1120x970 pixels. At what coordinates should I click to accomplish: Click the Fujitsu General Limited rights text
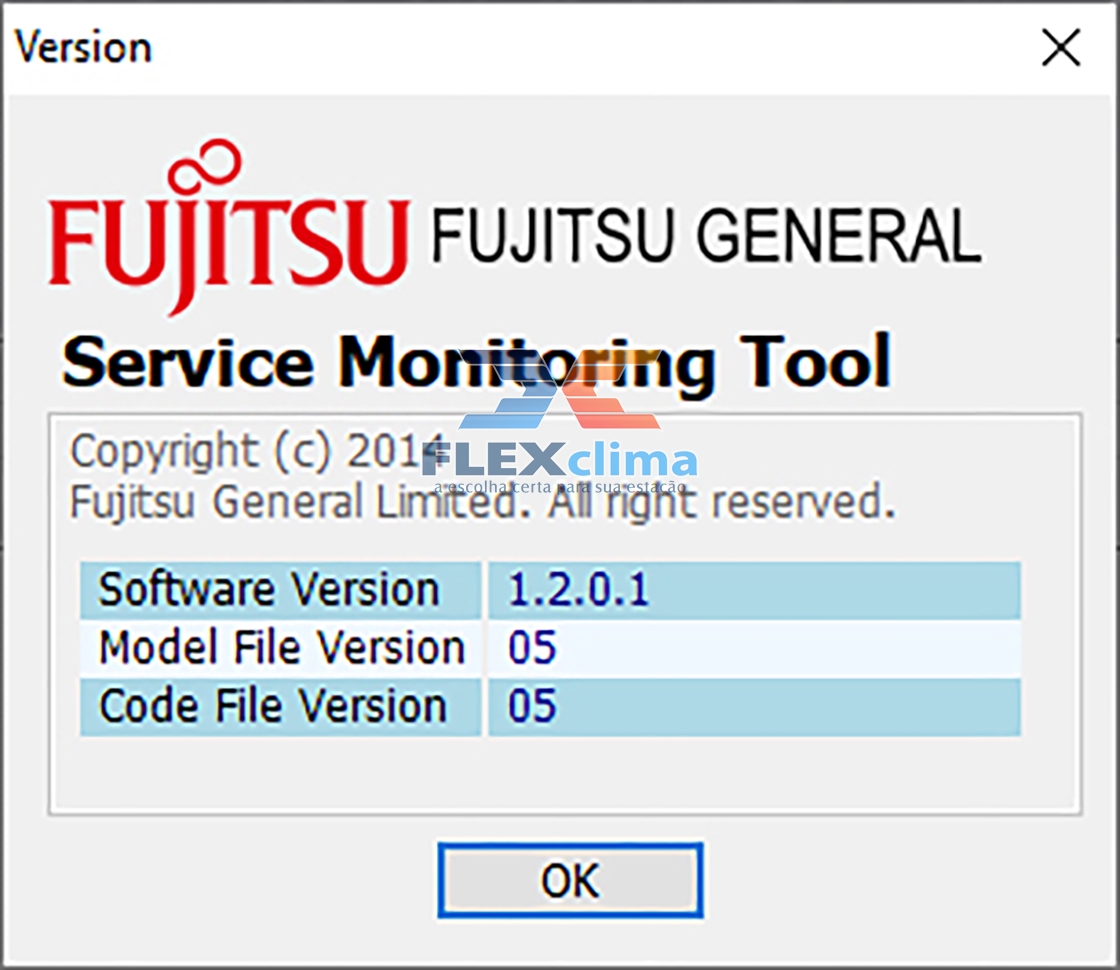[x=482, y=501]
